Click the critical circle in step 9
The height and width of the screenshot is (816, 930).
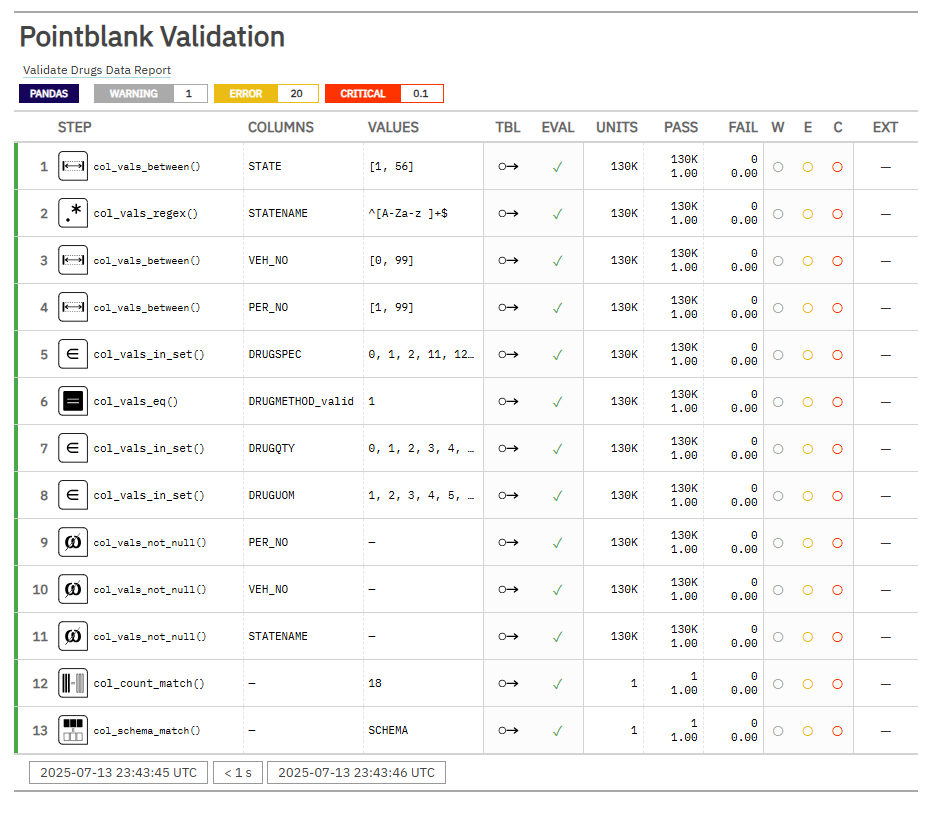(837, 543)
